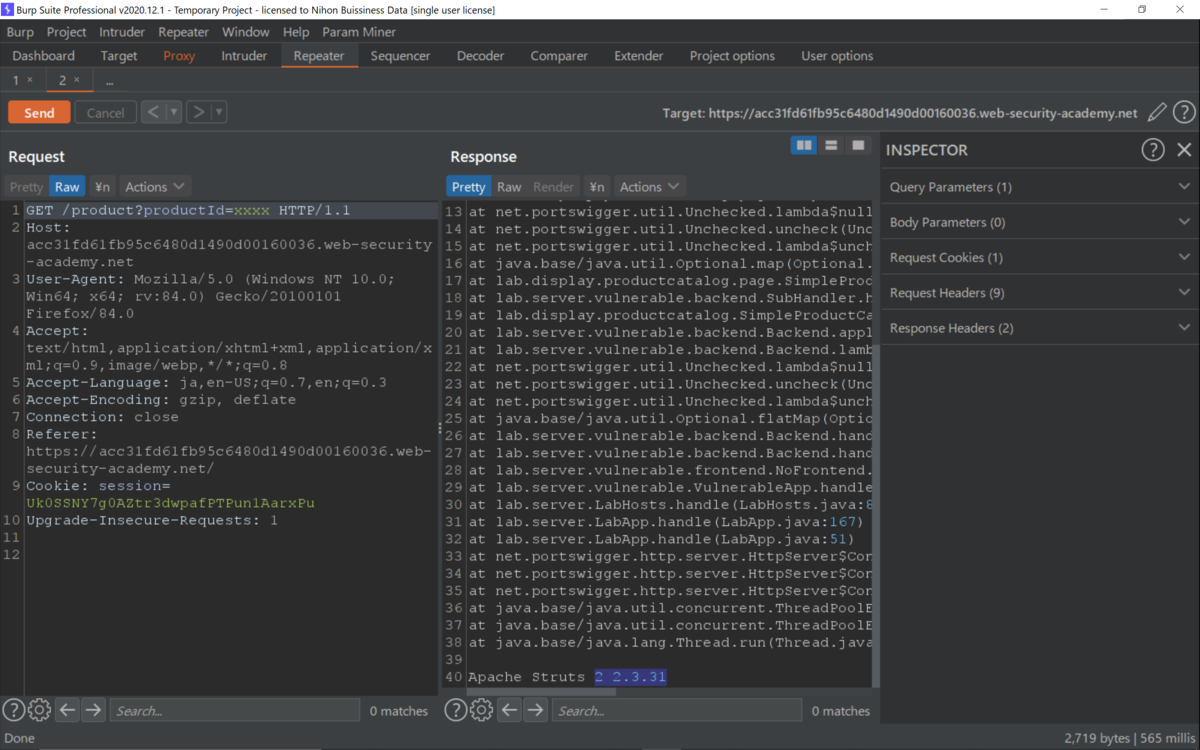1200x750 pixels.
Task: Open the Intruder menu
Action: click(x=122, y=32)
